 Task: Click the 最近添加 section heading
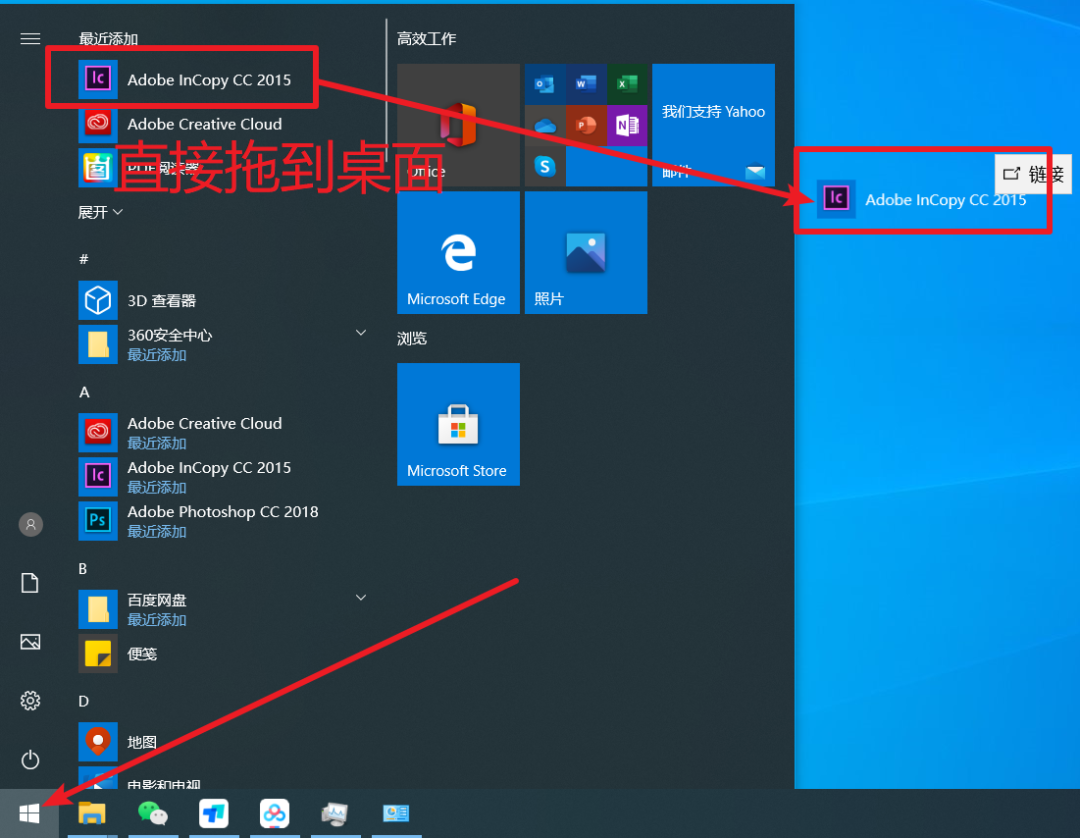[x=108, y=39]
